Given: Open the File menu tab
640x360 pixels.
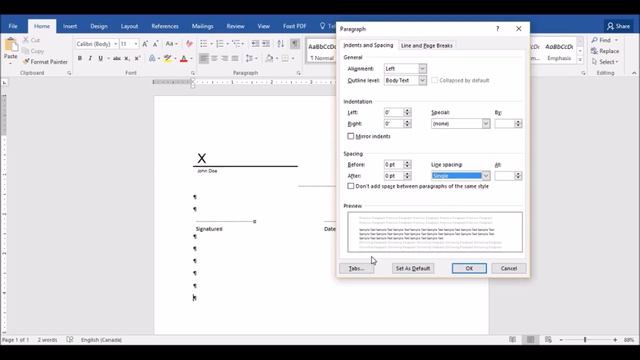Looking at the screenshot, I should coord(13,26).
